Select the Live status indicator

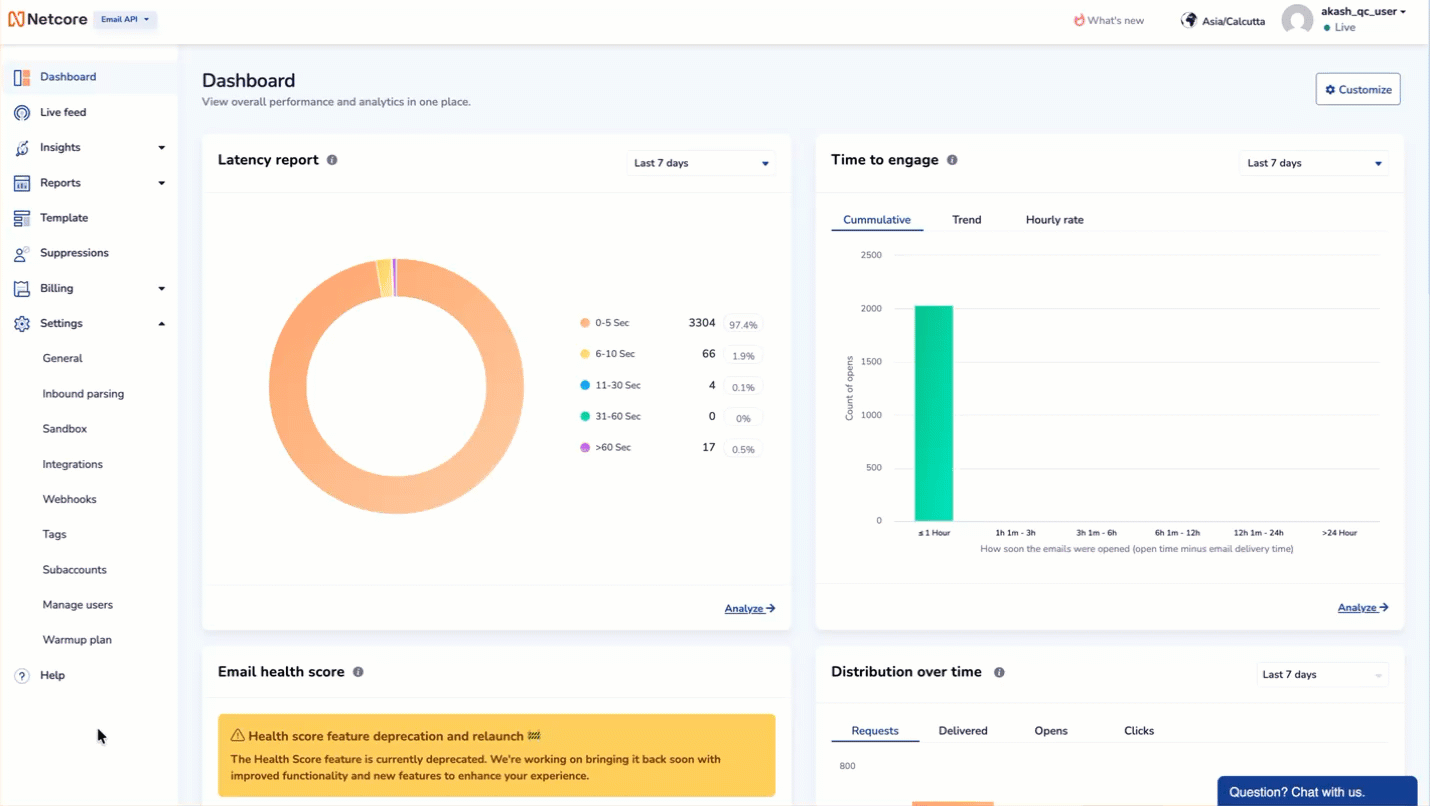[x=1343, y=27]
